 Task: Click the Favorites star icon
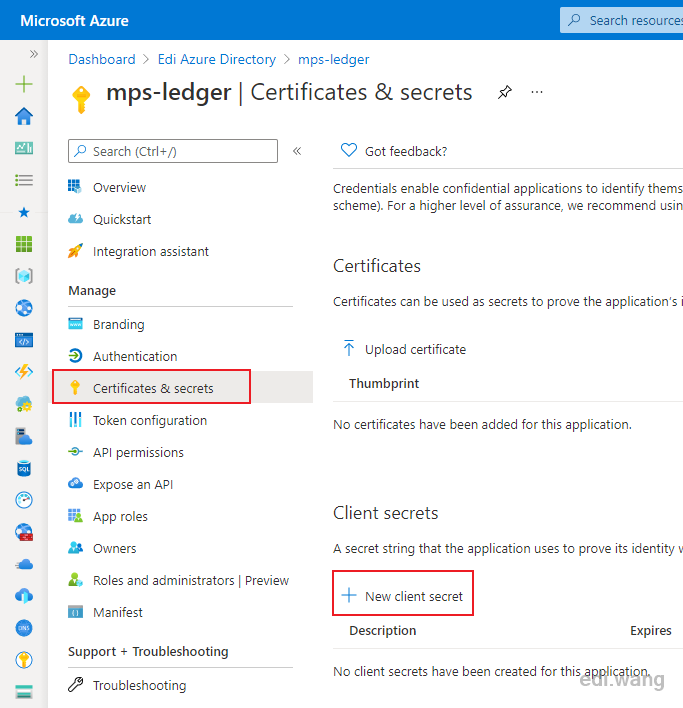pyautogui.click(x=24, y=212)
